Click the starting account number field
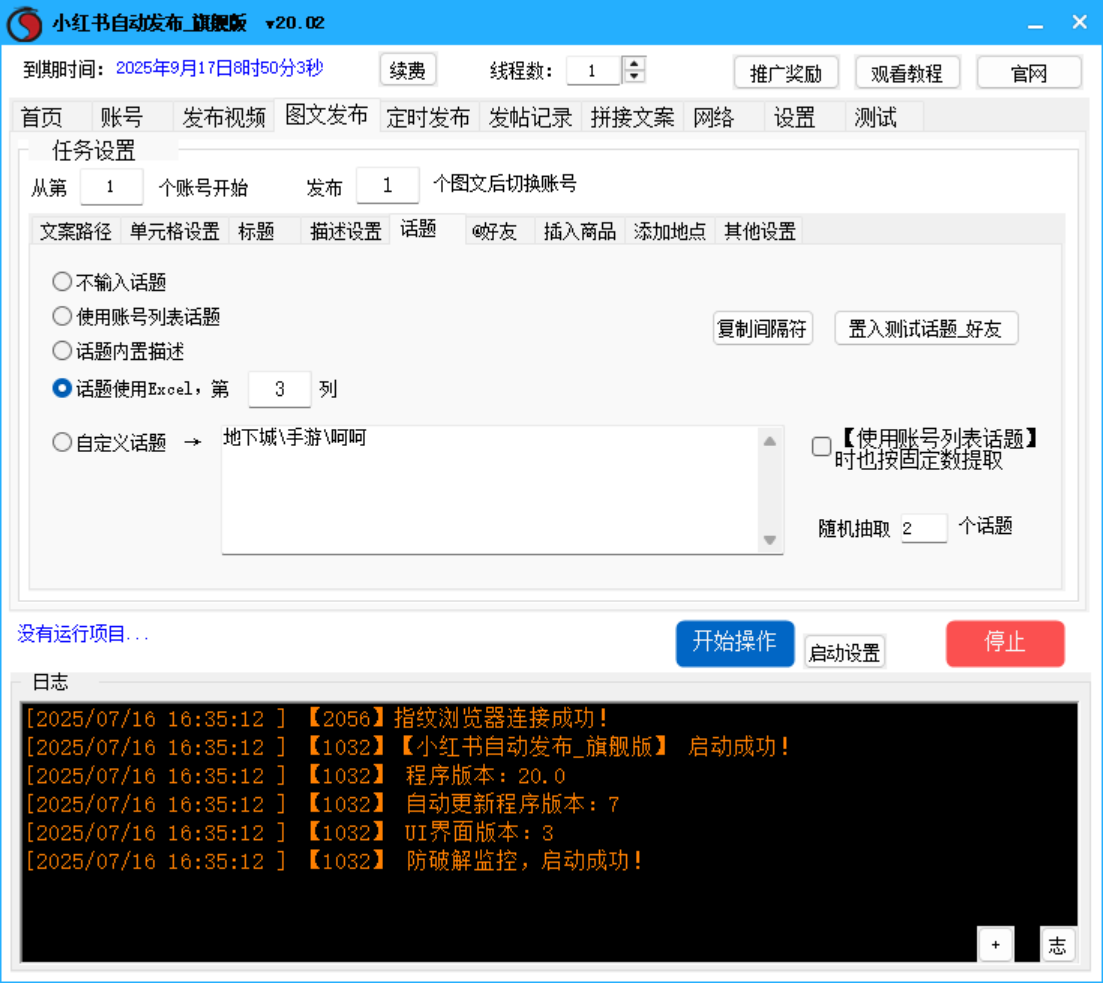This screenshot has height=983, width=1103. click(111, 187)
